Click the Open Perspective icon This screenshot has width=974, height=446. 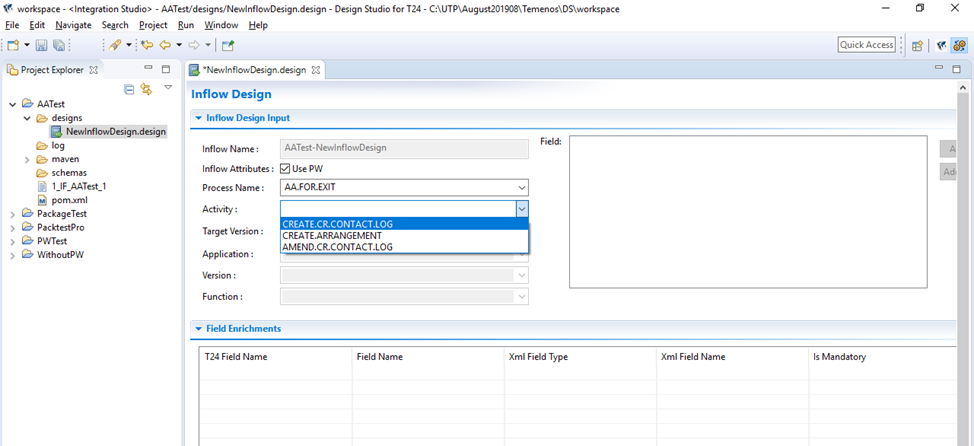917,45
